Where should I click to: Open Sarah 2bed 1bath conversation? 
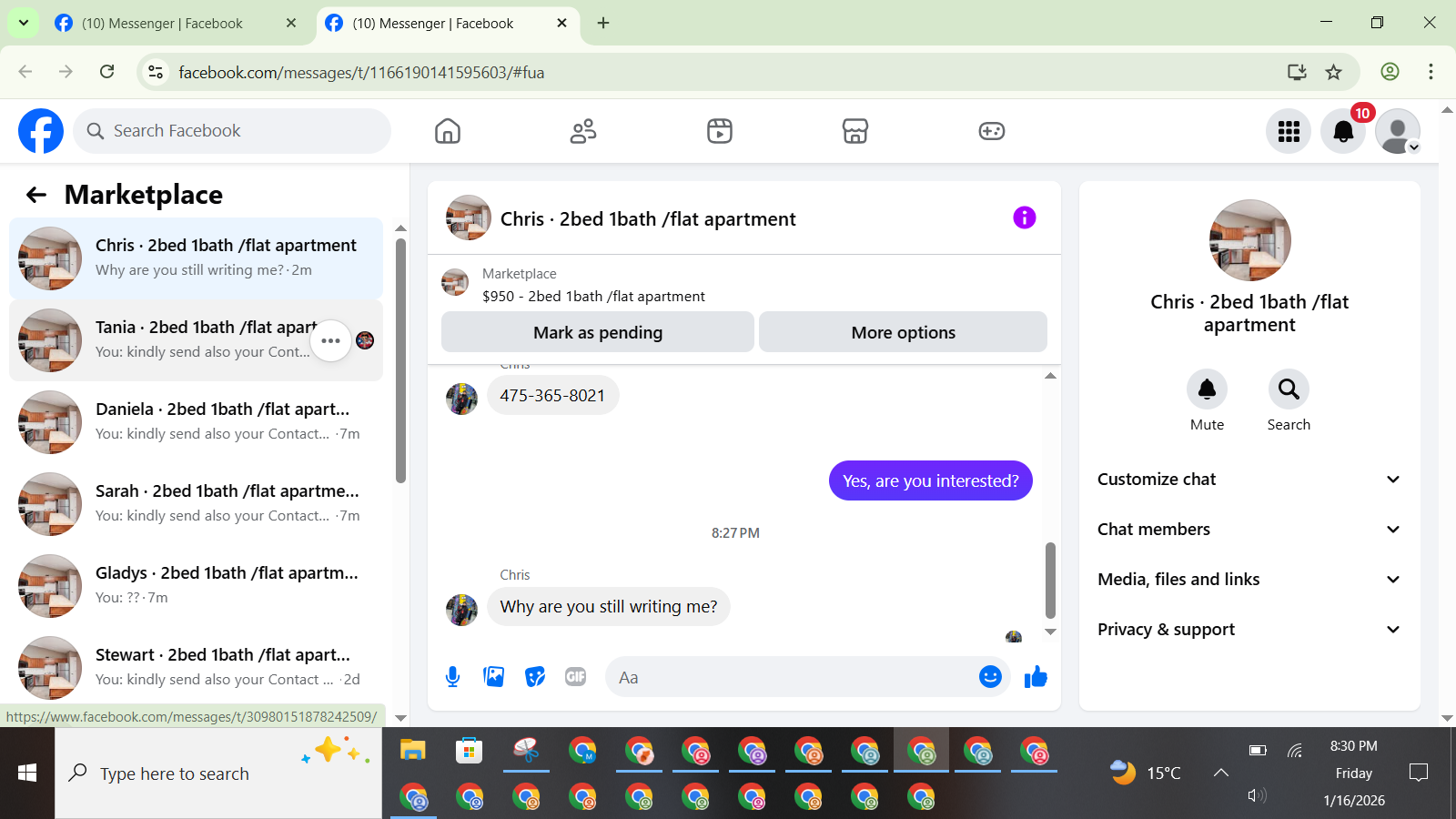pyautogui.click(x=196, y=504)
